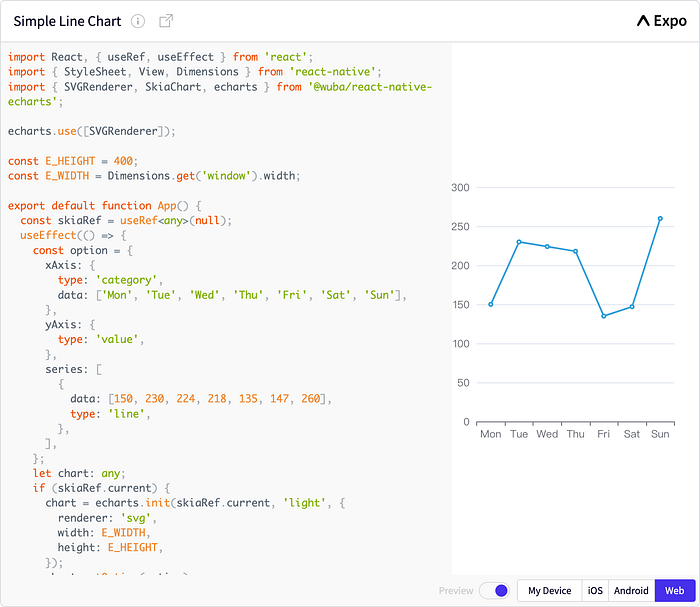
Task: Click the Wed data point on chart
Action: (x=547, y=246)
